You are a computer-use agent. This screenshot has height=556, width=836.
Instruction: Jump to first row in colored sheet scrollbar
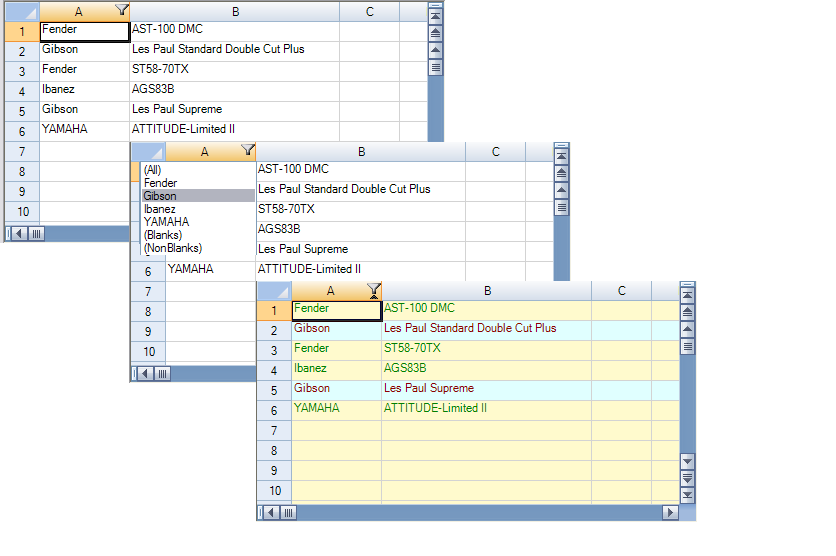[688, 295]
